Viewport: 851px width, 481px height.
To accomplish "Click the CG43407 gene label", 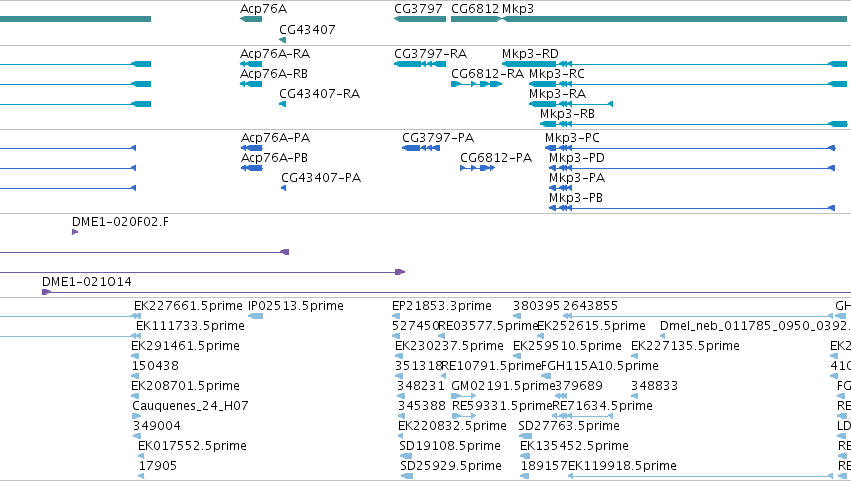I will pos(307,30).
